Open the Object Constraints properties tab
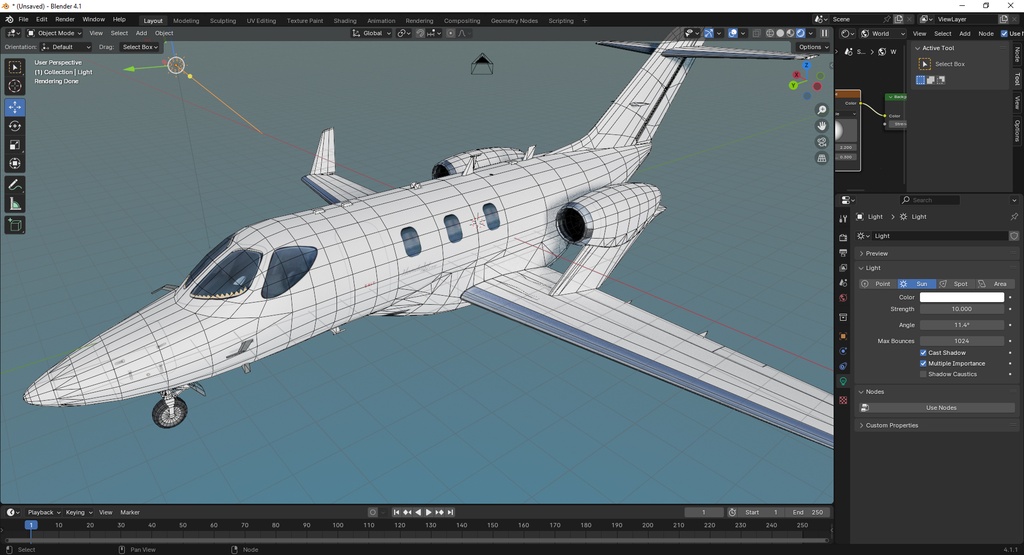The image size is (1024, 555). 843,366
